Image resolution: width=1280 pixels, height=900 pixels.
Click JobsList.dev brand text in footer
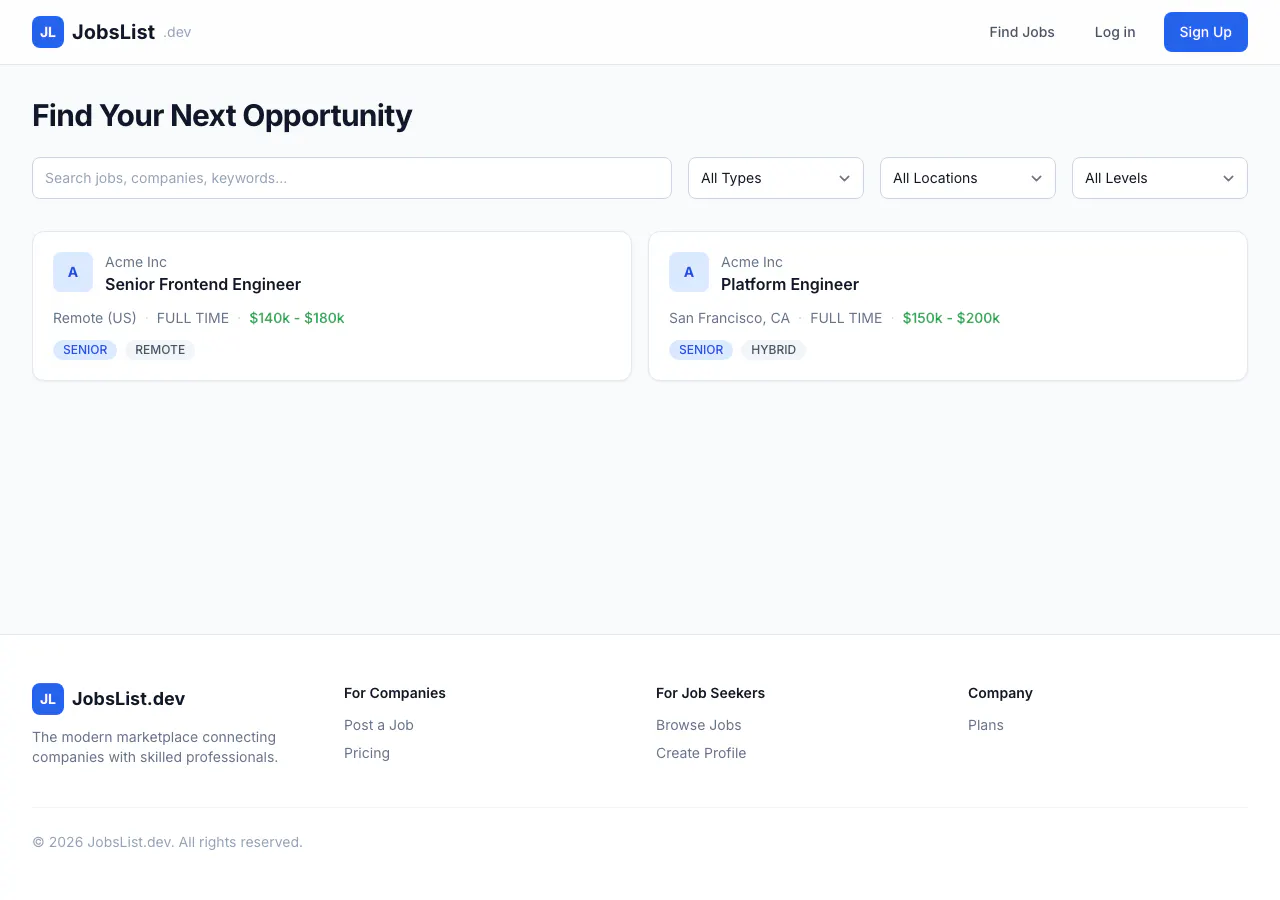pos(128,699)
